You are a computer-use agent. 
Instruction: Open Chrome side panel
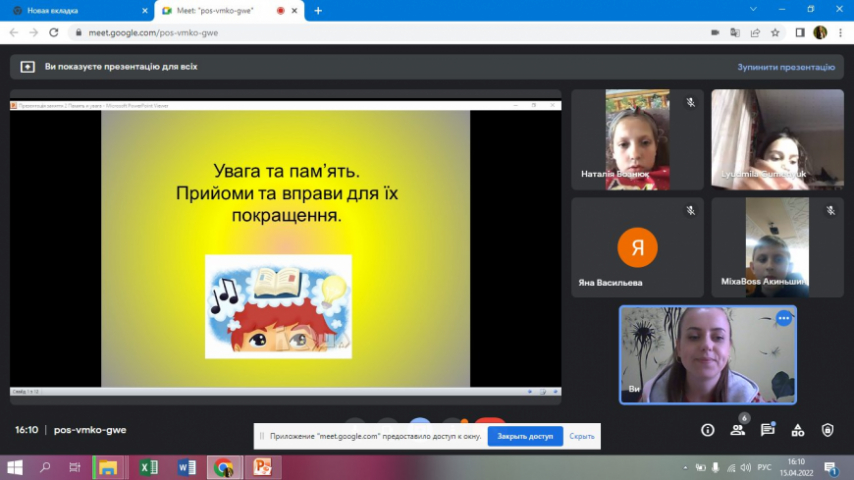coord(800,32)
